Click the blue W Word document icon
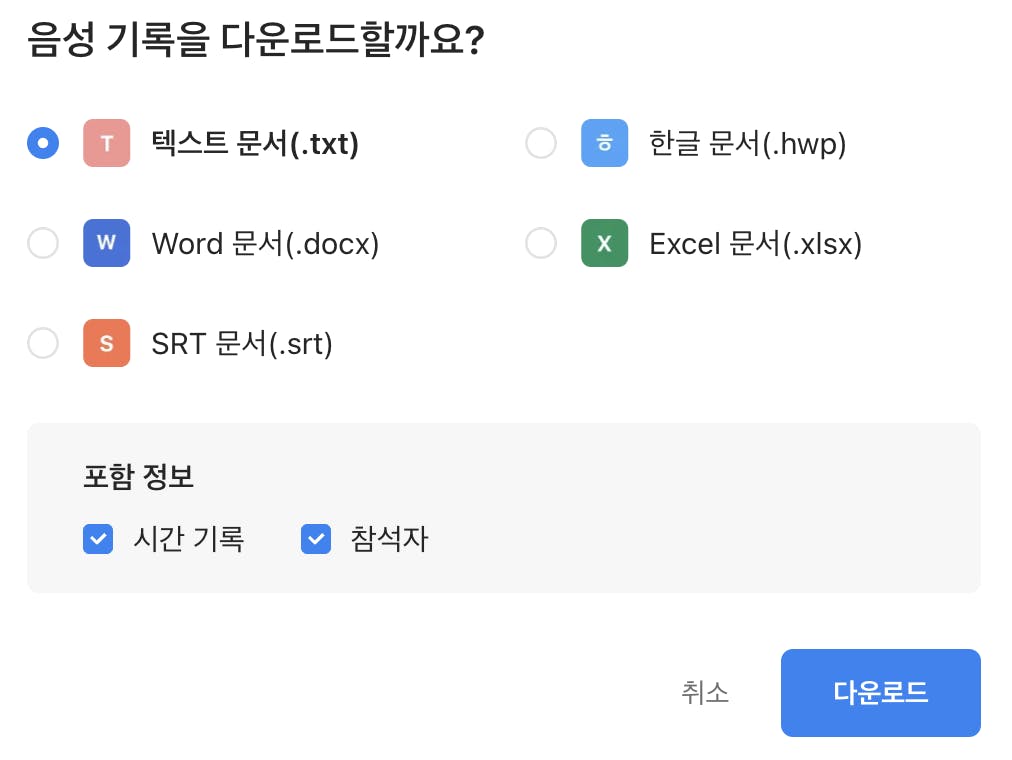1012x760 pixels. coord(106,243)
